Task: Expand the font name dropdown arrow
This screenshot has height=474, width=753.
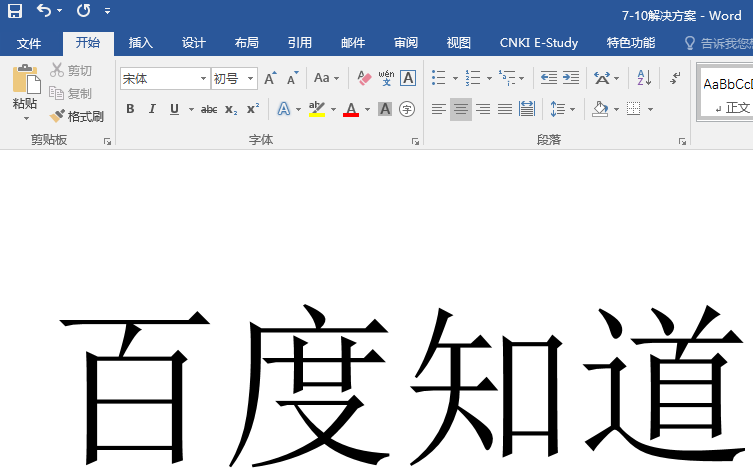Action: [204, 78]
